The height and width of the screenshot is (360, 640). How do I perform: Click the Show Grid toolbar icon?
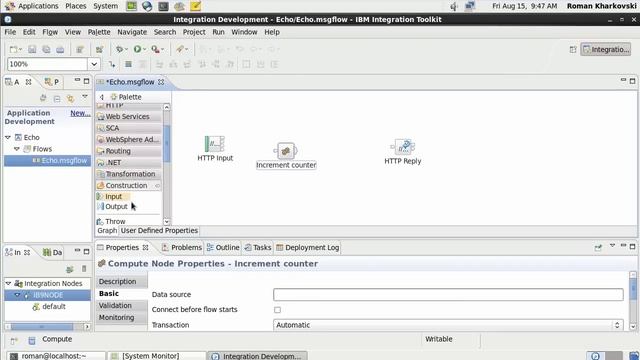pyautogui.click(x=128, y=64)
